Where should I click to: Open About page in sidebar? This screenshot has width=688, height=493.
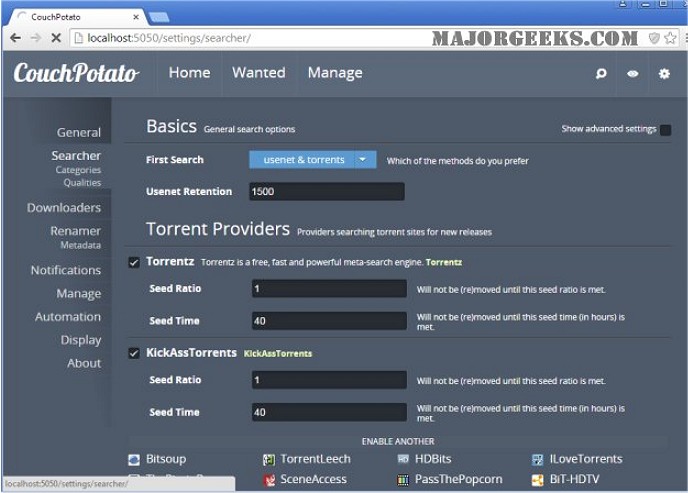[x=84, y=363]
